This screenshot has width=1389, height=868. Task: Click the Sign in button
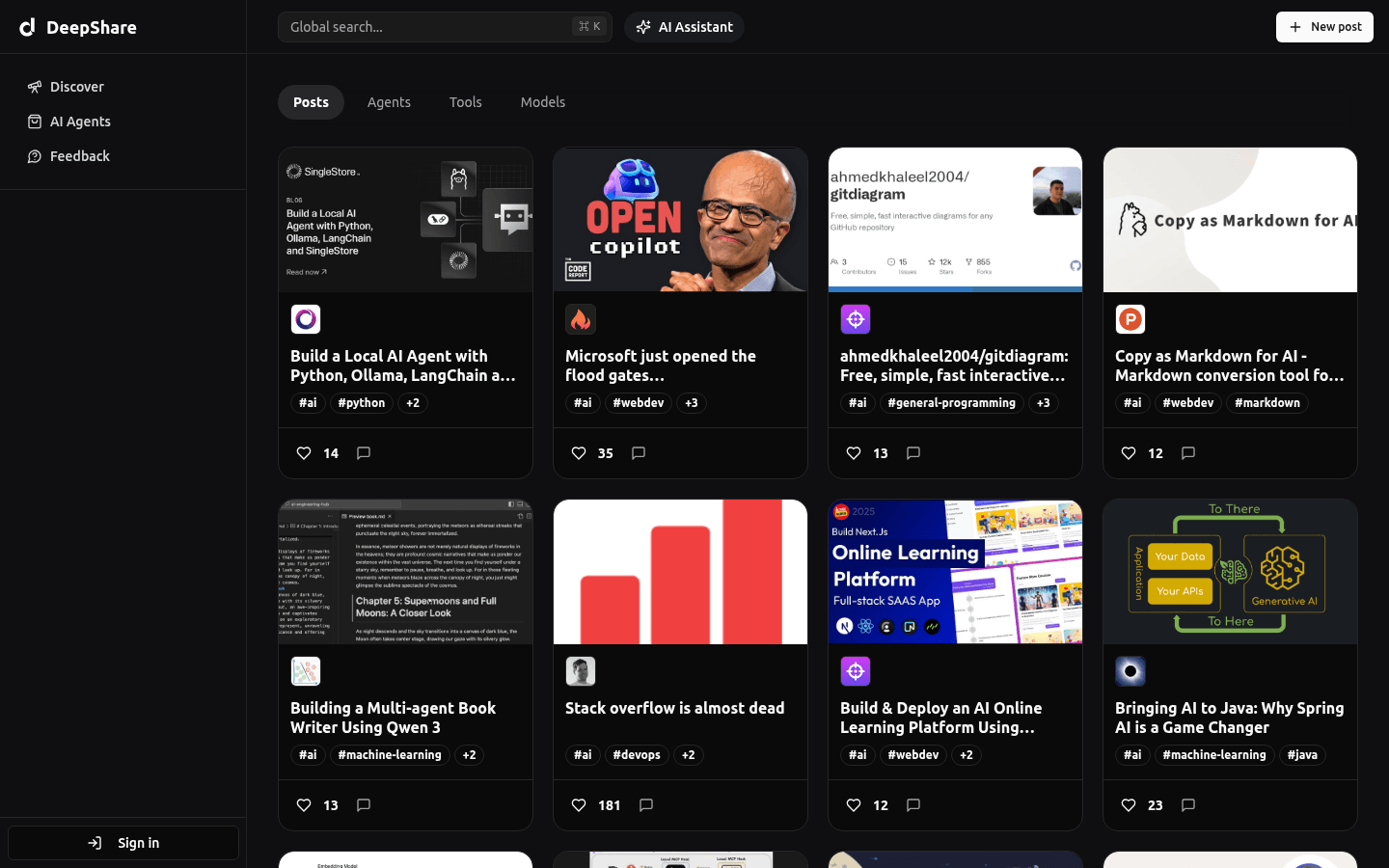click(123, 843)
